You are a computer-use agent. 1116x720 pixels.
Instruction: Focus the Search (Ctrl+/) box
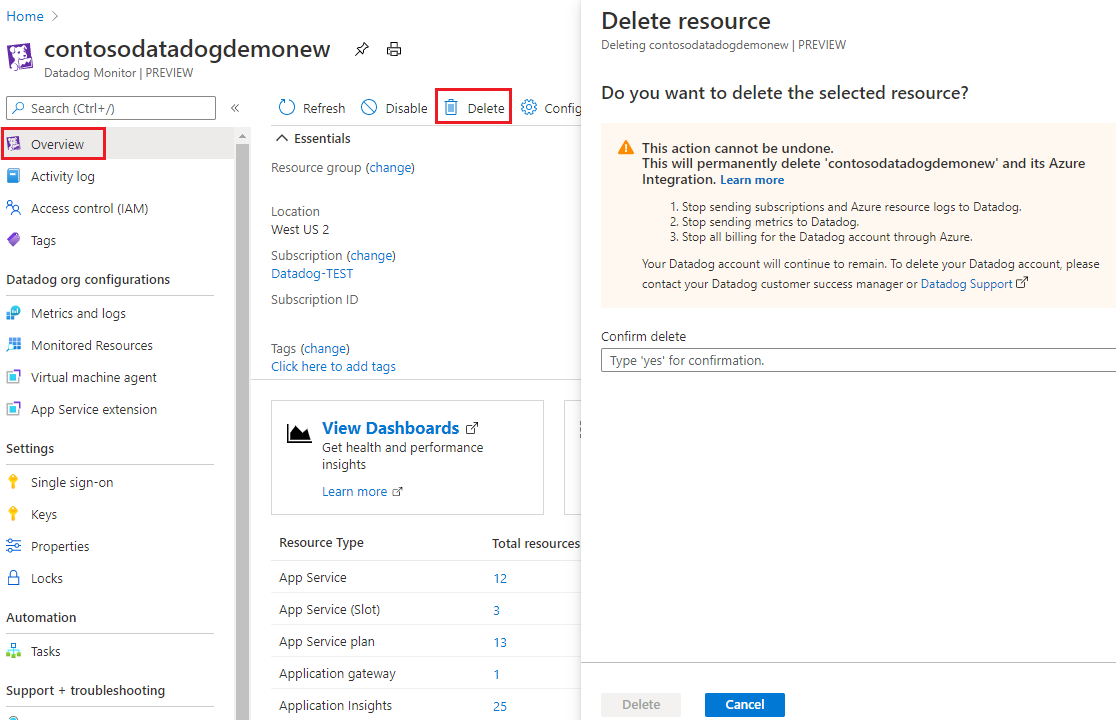[111, 108]
